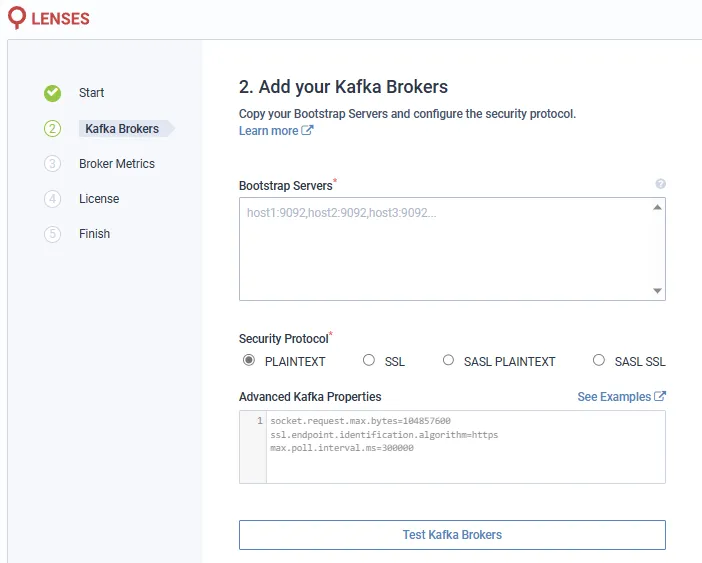Click the green checkmark beside Start
The width and height of the screenshot is (702, 563).
(x=52, y=93)
